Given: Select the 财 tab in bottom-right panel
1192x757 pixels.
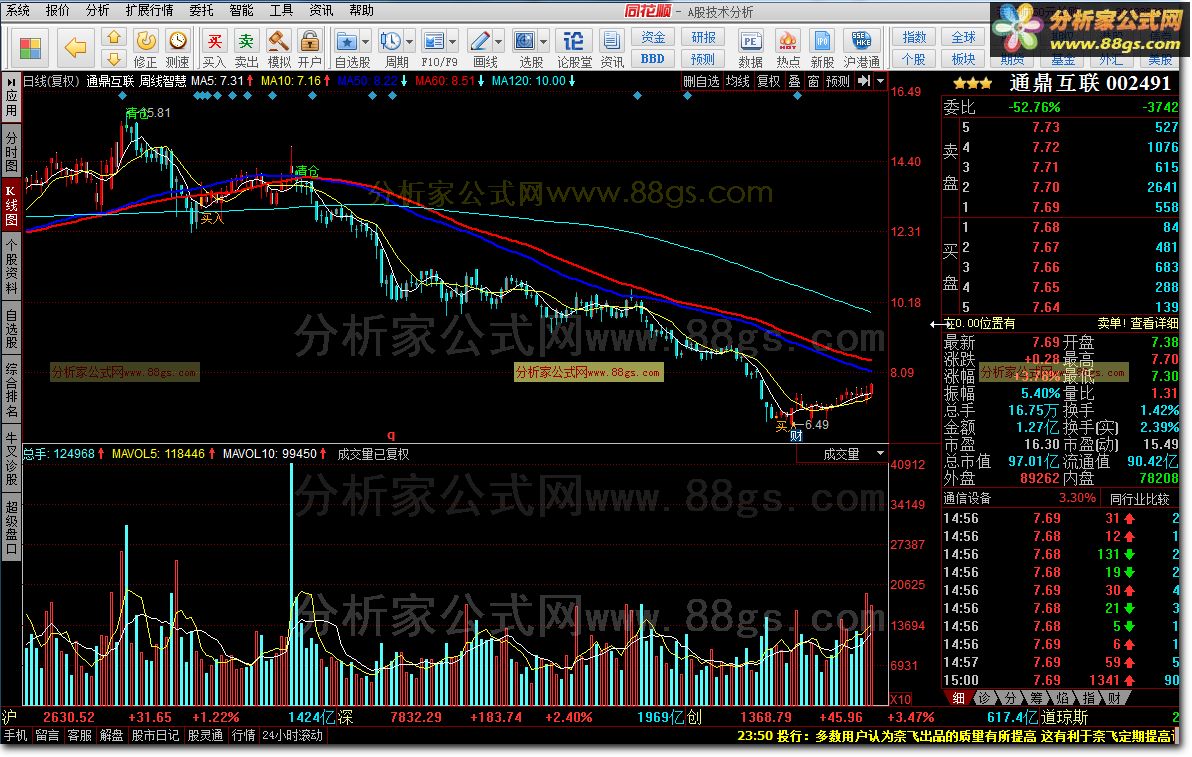Looking at the screenshot, I should [1114, 698].
